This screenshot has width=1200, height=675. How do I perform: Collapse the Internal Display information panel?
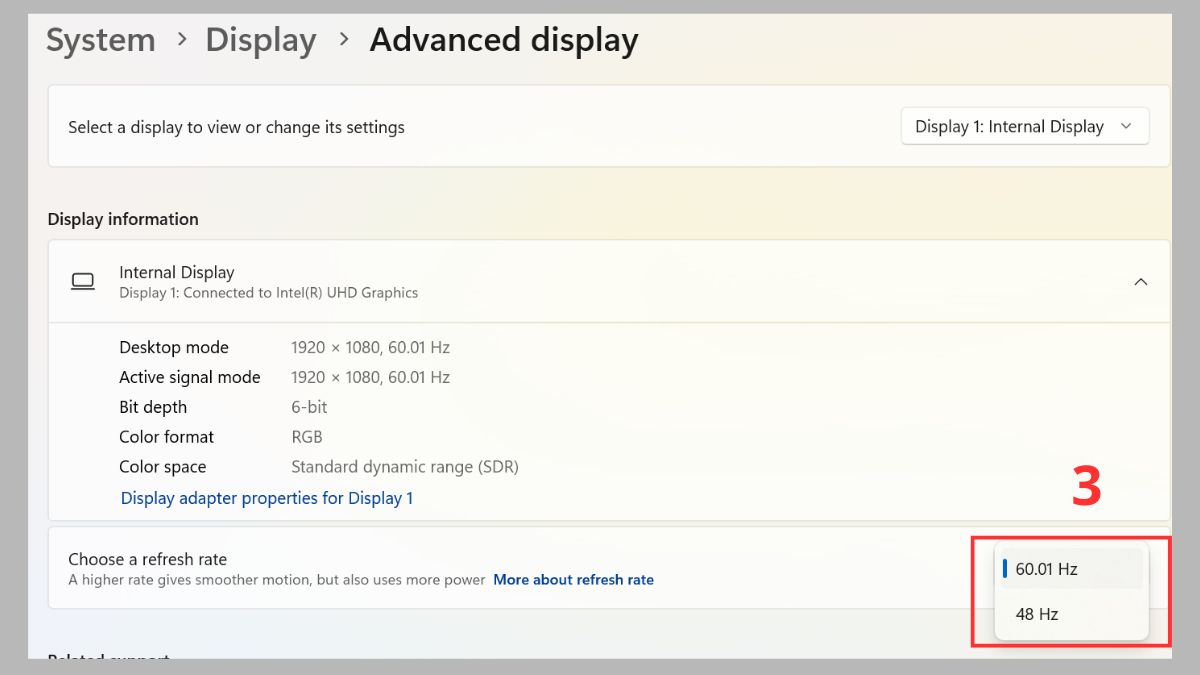pyautogui.click(x=1141, y=281)
